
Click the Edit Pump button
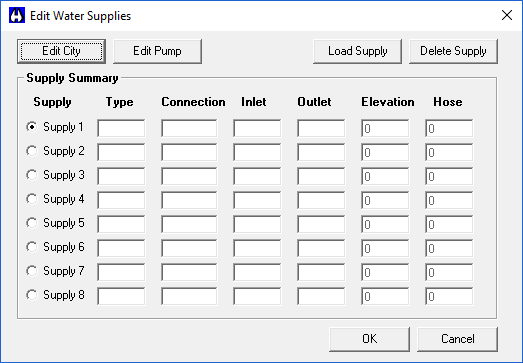157,51
